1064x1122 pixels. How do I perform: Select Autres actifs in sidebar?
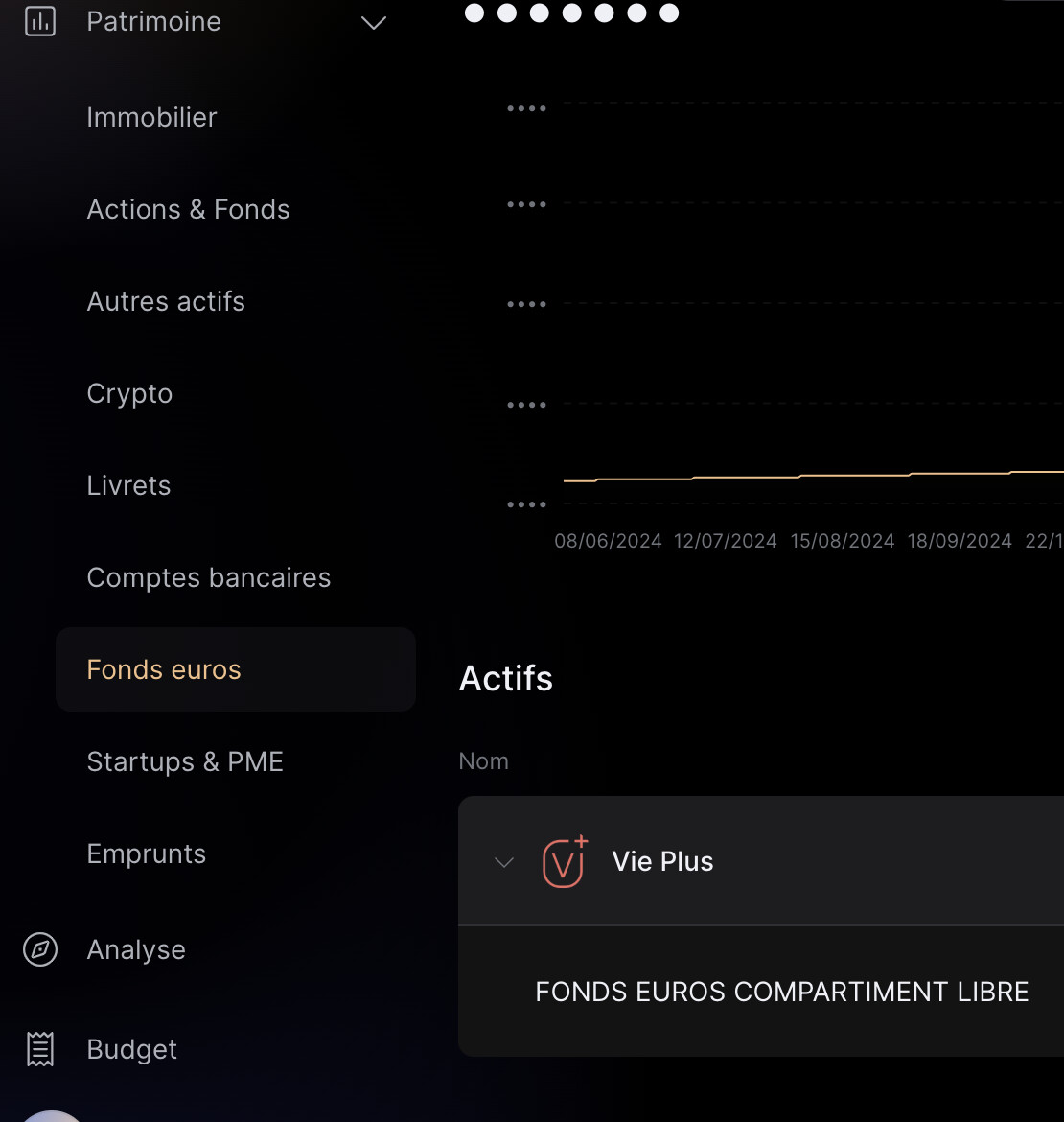pyautogui.click(x=166, y=301)
